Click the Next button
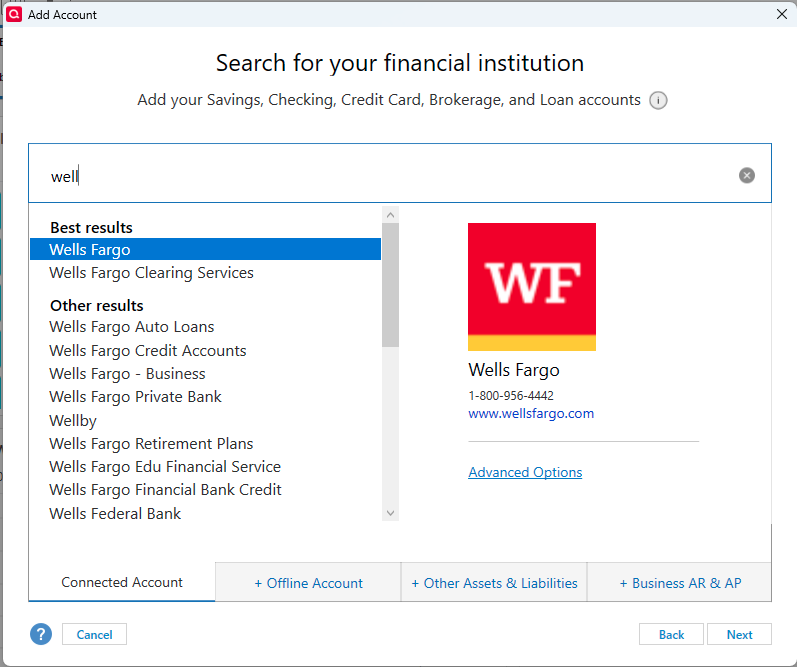 pos(739,634)
